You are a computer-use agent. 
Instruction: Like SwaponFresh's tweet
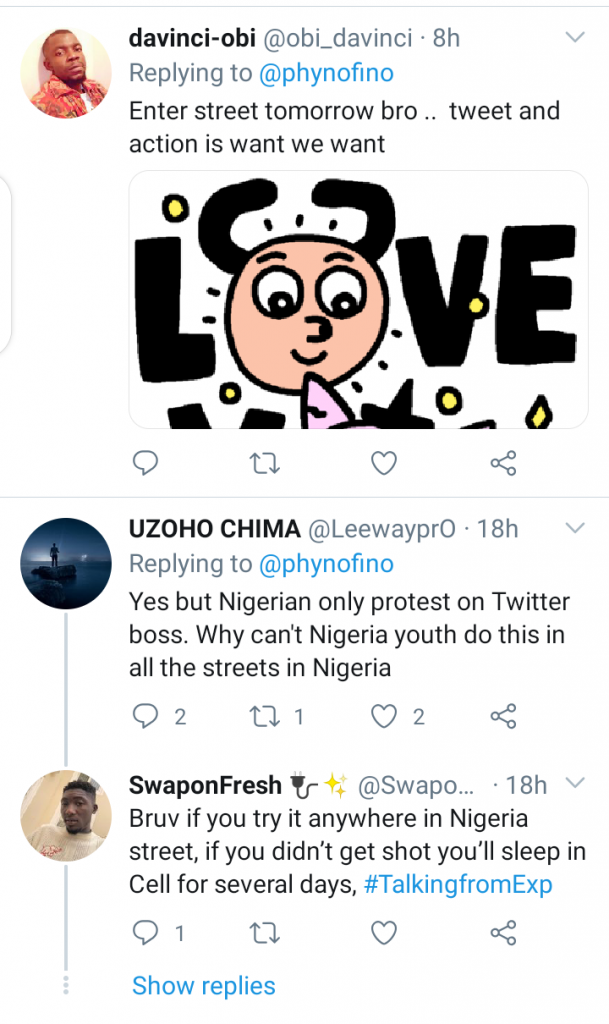click(x=384, y=933)
